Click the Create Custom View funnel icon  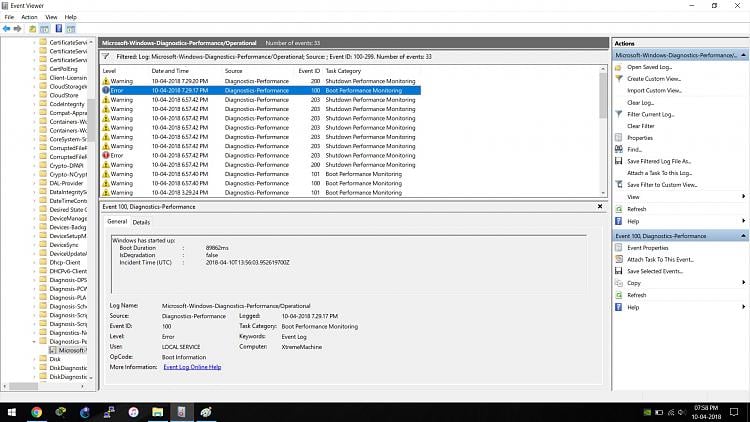click(x=618, y=78)
